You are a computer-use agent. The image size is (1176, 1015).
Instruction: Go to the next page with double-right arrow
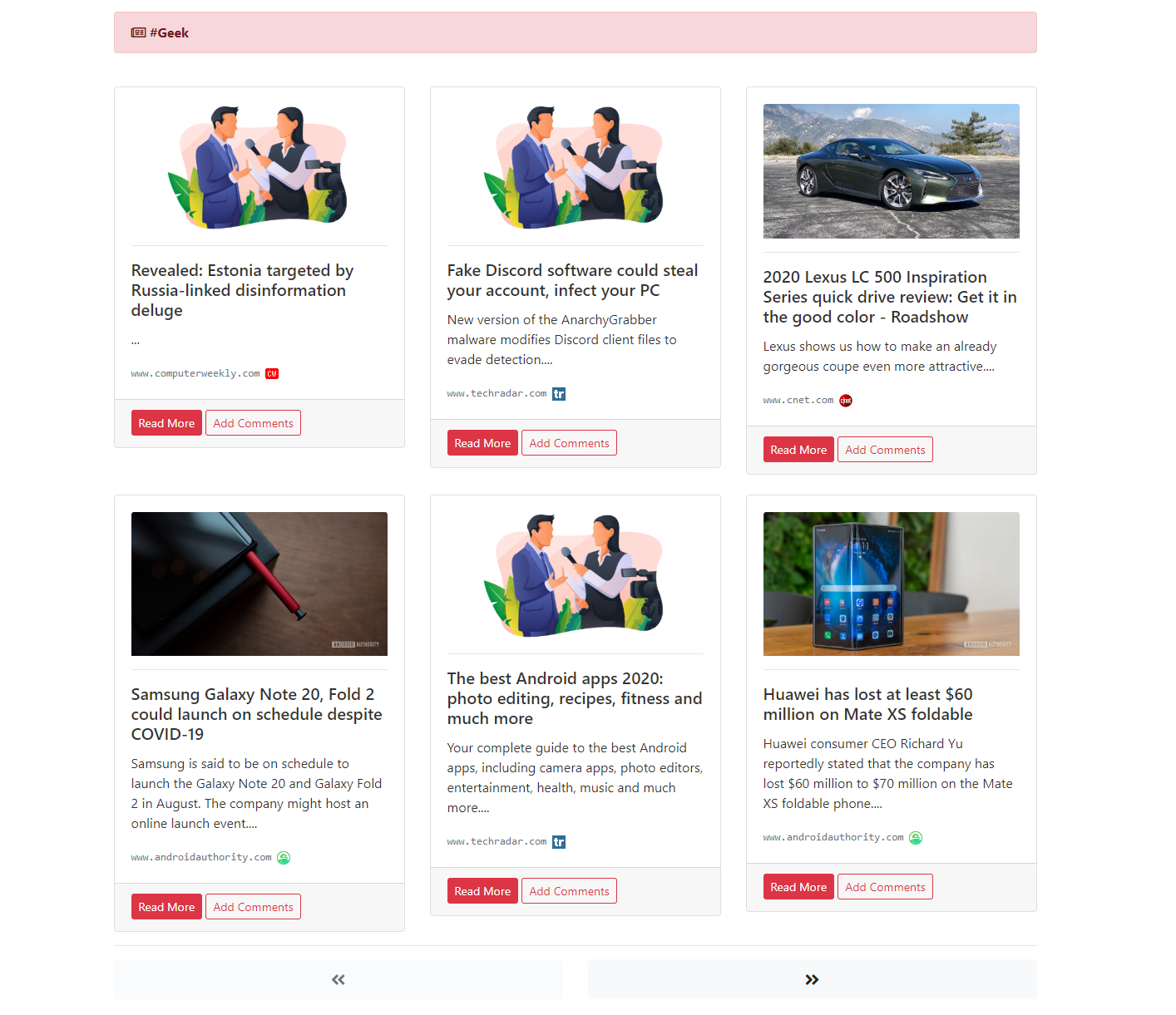click(813, 979)
